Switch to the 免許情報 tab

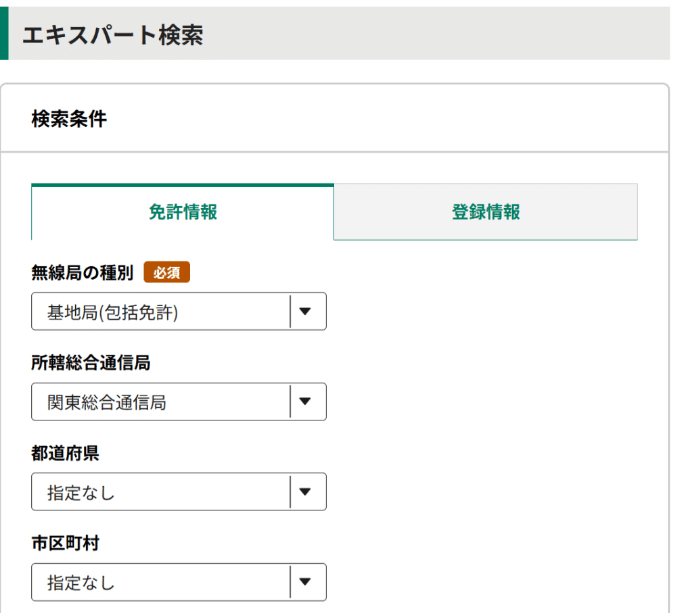pos(183,212)
